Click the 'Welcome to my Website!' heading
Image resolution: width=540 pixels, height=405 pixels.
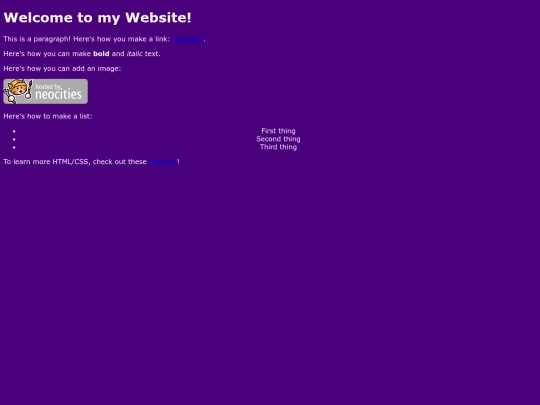[x=97, y=18]
